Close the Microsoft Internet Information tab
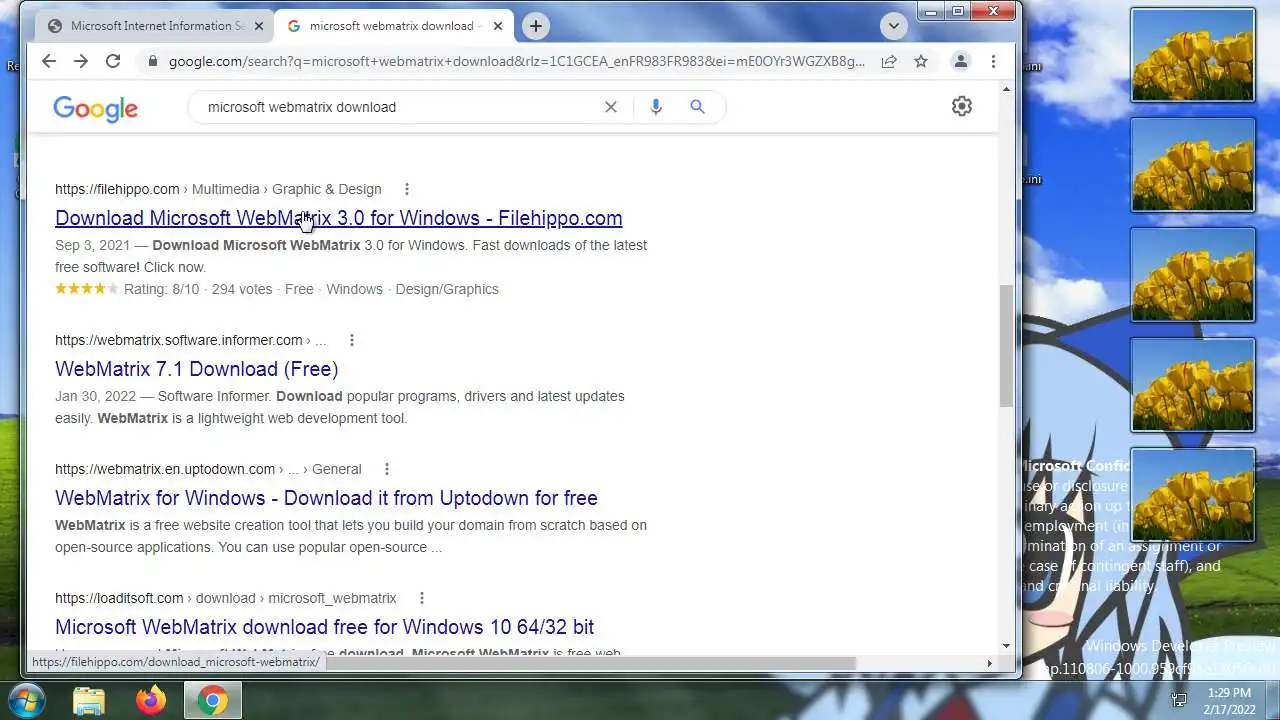1280x720 pixels. (259, 26)
